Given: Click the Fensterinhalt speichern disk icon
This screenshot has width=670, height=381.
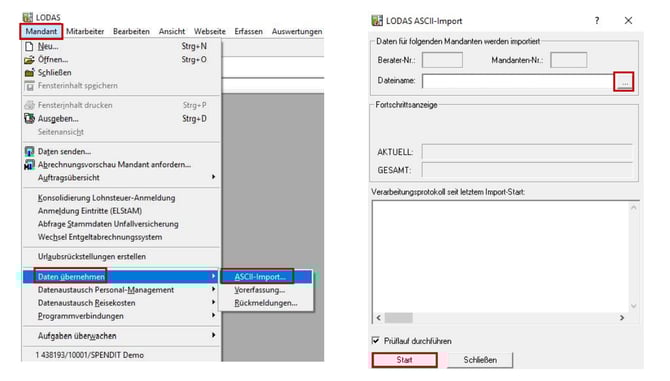Looking at the screenshot, I should [29, 86].
